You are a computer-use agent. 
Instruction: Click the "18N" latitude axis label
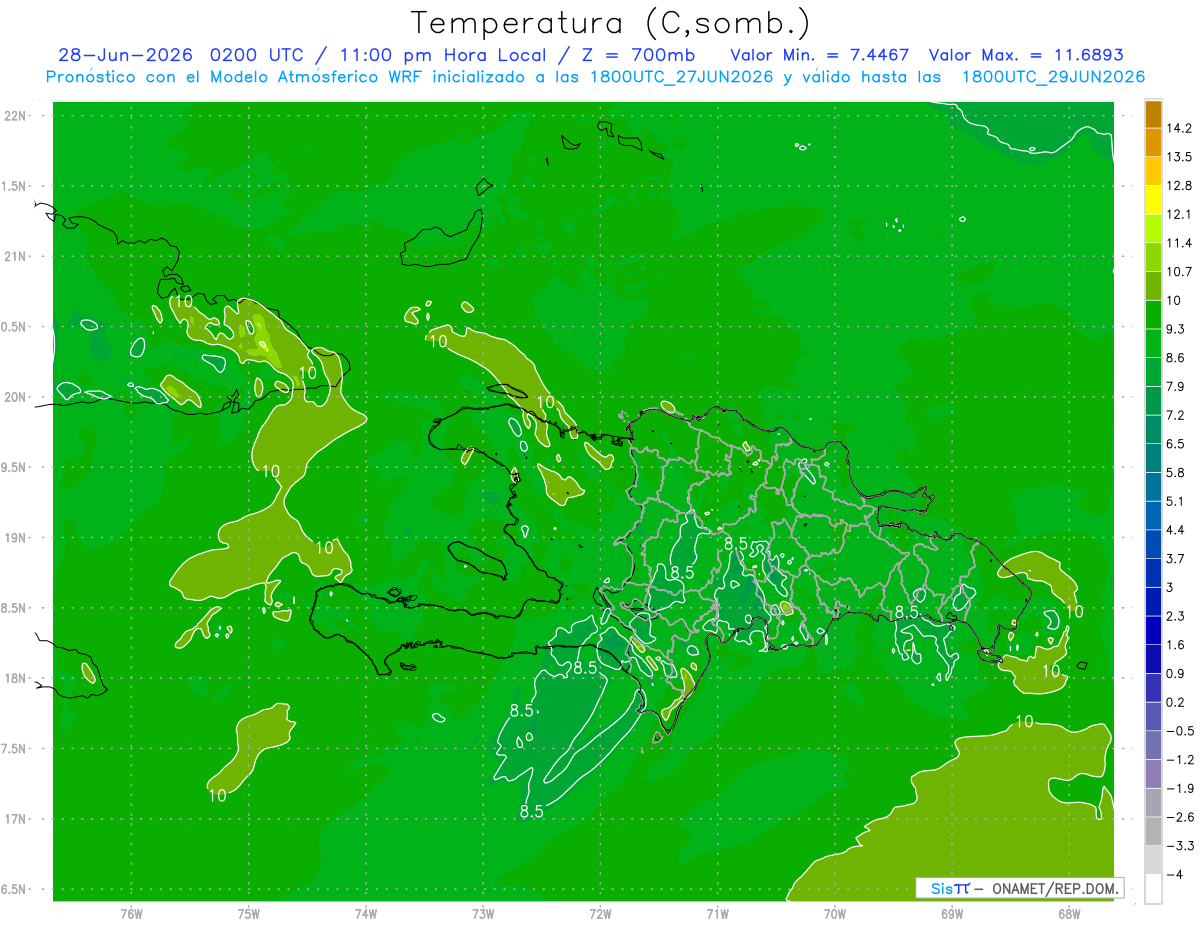(15, 678)
